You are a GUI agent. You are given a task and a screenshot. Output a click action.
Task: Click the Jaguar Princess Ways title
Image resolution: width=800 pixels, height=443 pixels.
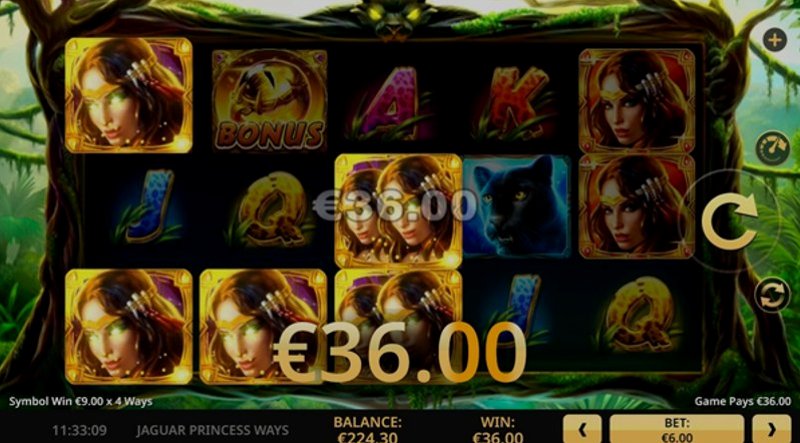click(212, 430)
